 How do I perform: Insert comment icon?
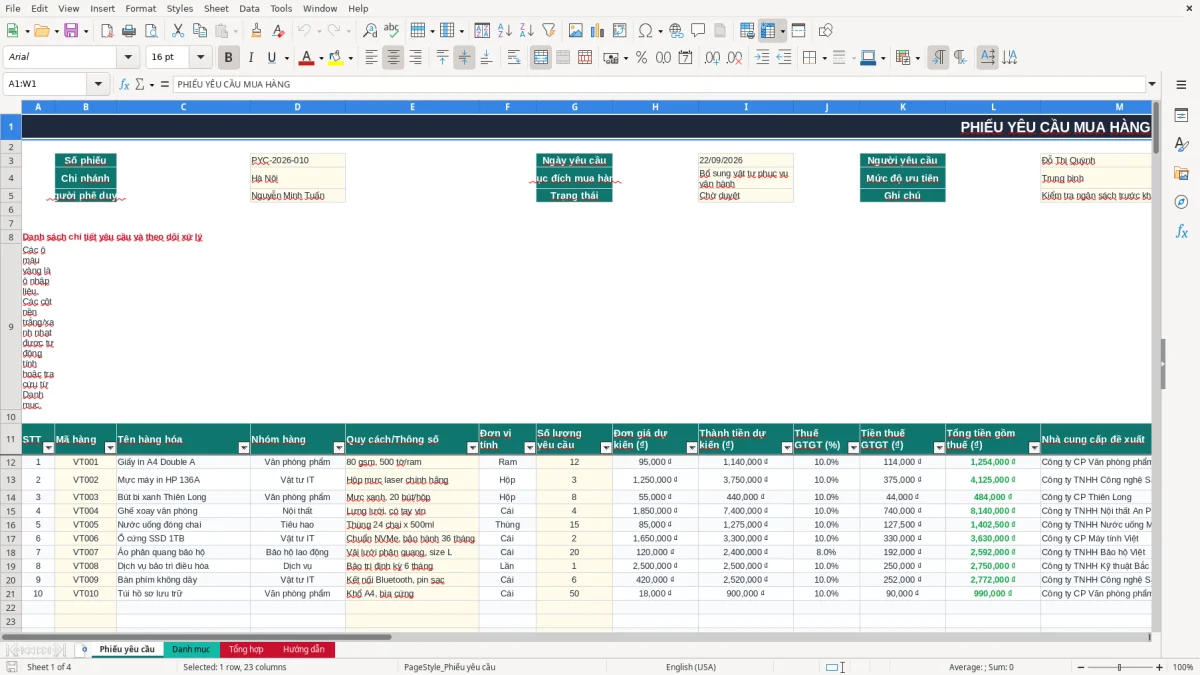pos(698,31)
